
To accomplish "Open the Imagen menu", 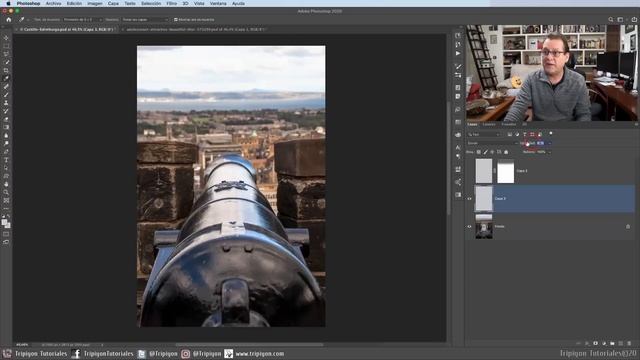I will (95, 3).
